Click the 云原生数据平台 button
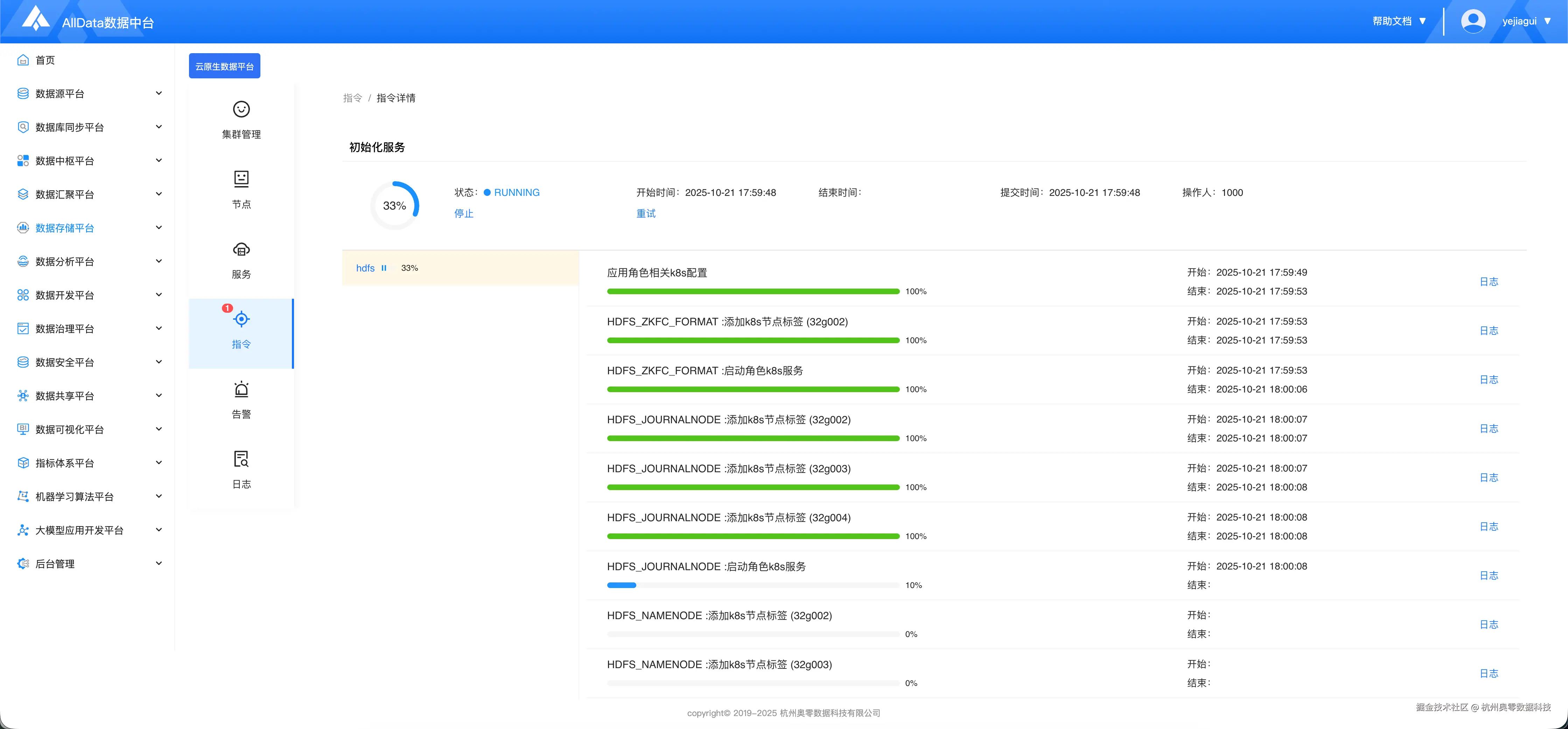1568x729 pixels. [224, 66]
